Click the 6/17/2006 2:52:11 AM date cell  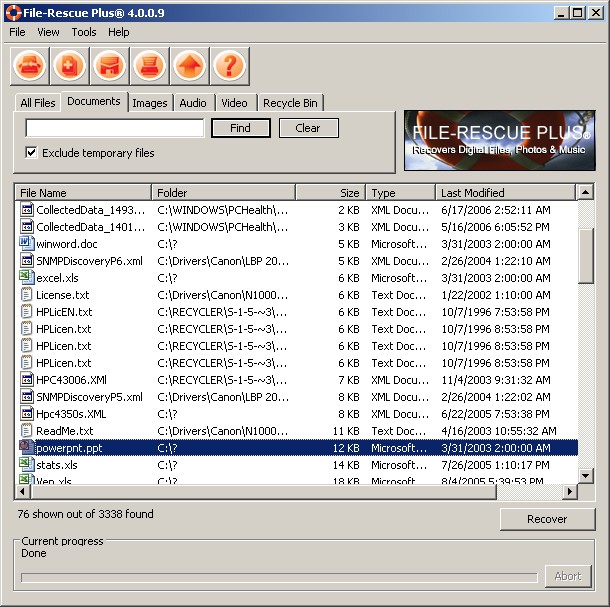(496, 210)
